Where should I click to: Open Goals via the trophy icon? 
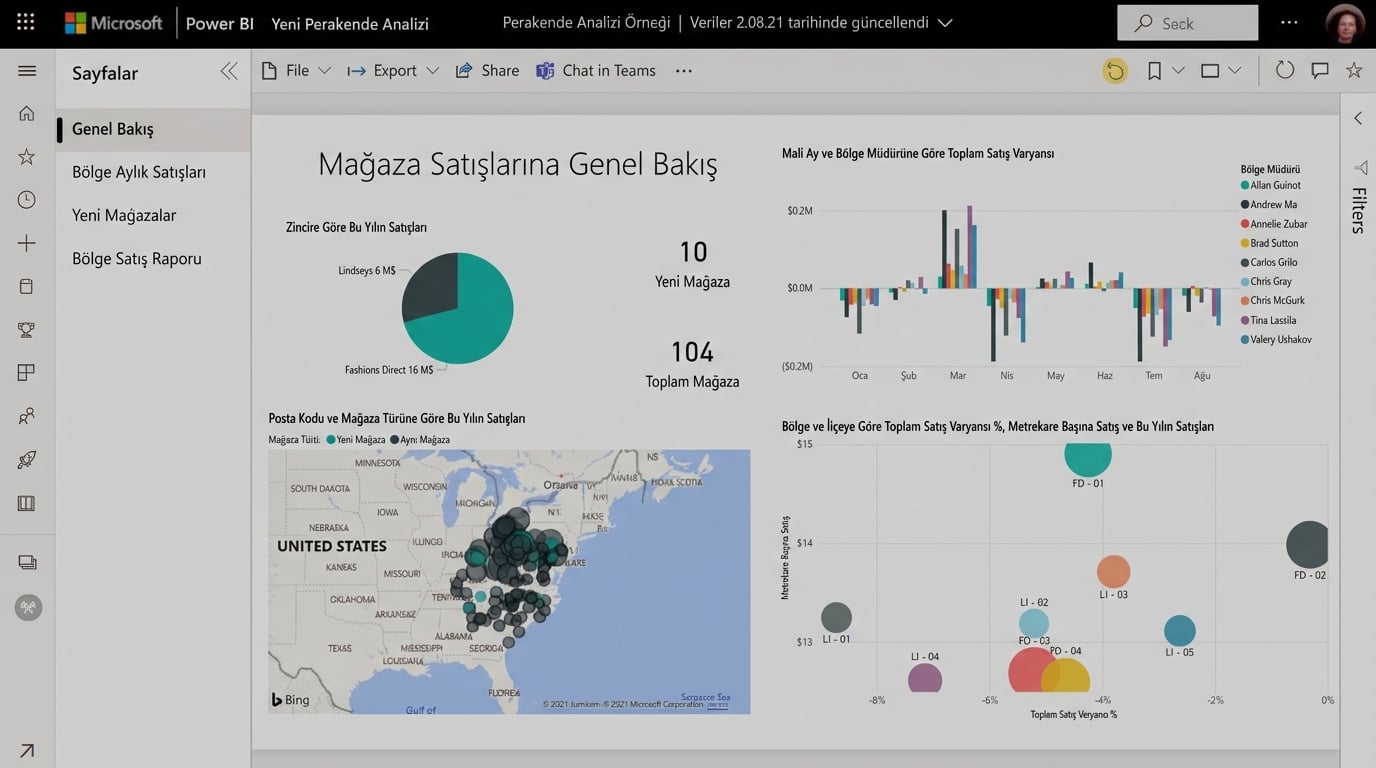click(27, 329)
